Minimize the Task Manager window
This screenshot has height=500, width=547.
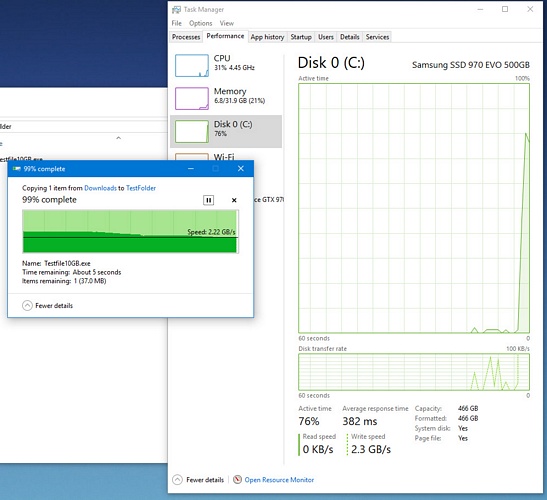pos(480,9)
